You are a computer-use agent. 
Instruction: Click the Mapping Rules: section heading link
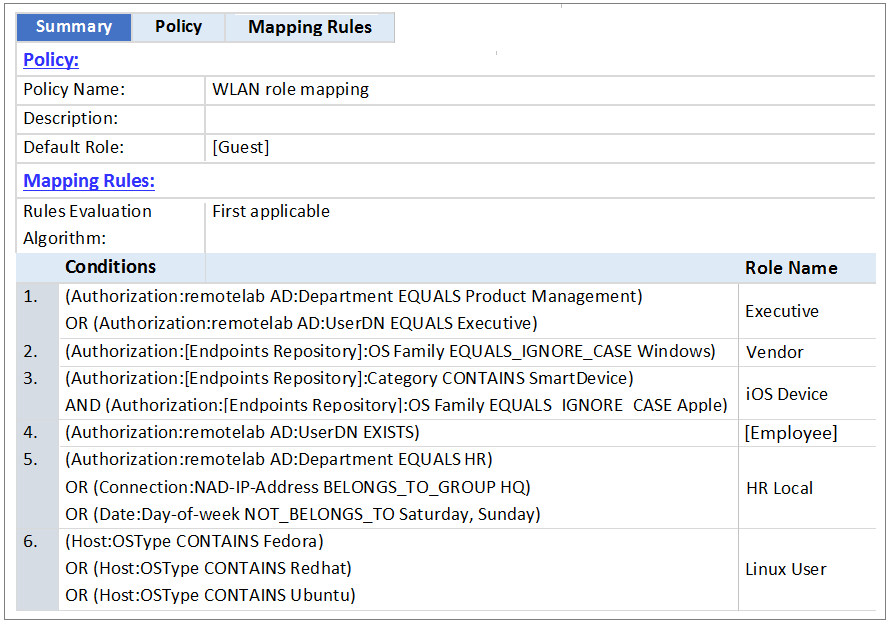point(89,181)
